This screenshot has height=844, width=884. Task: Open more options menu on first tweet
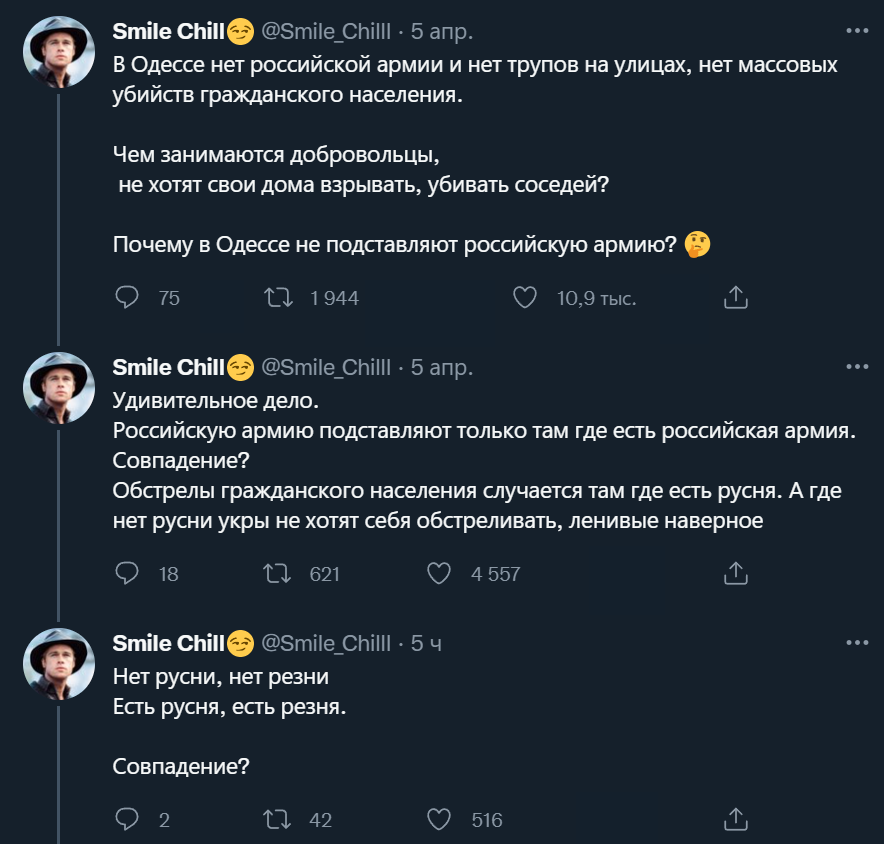pos(857,31)
